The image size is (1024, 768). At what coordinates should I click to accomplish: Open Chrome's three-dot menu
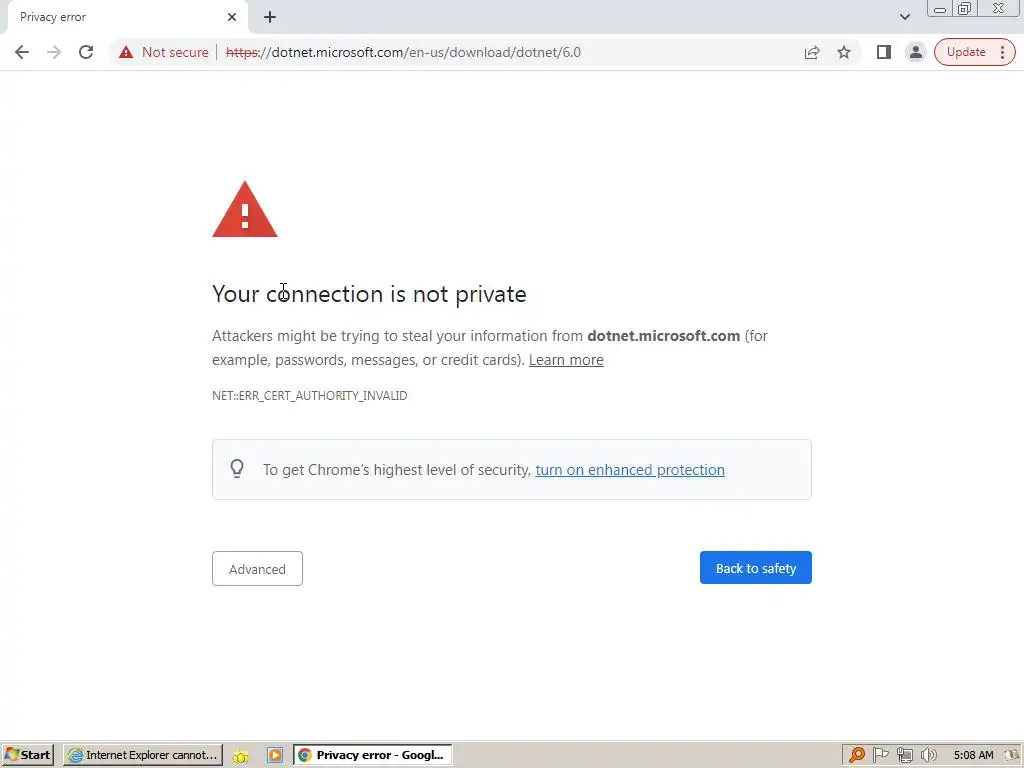tap(1002, 52)
